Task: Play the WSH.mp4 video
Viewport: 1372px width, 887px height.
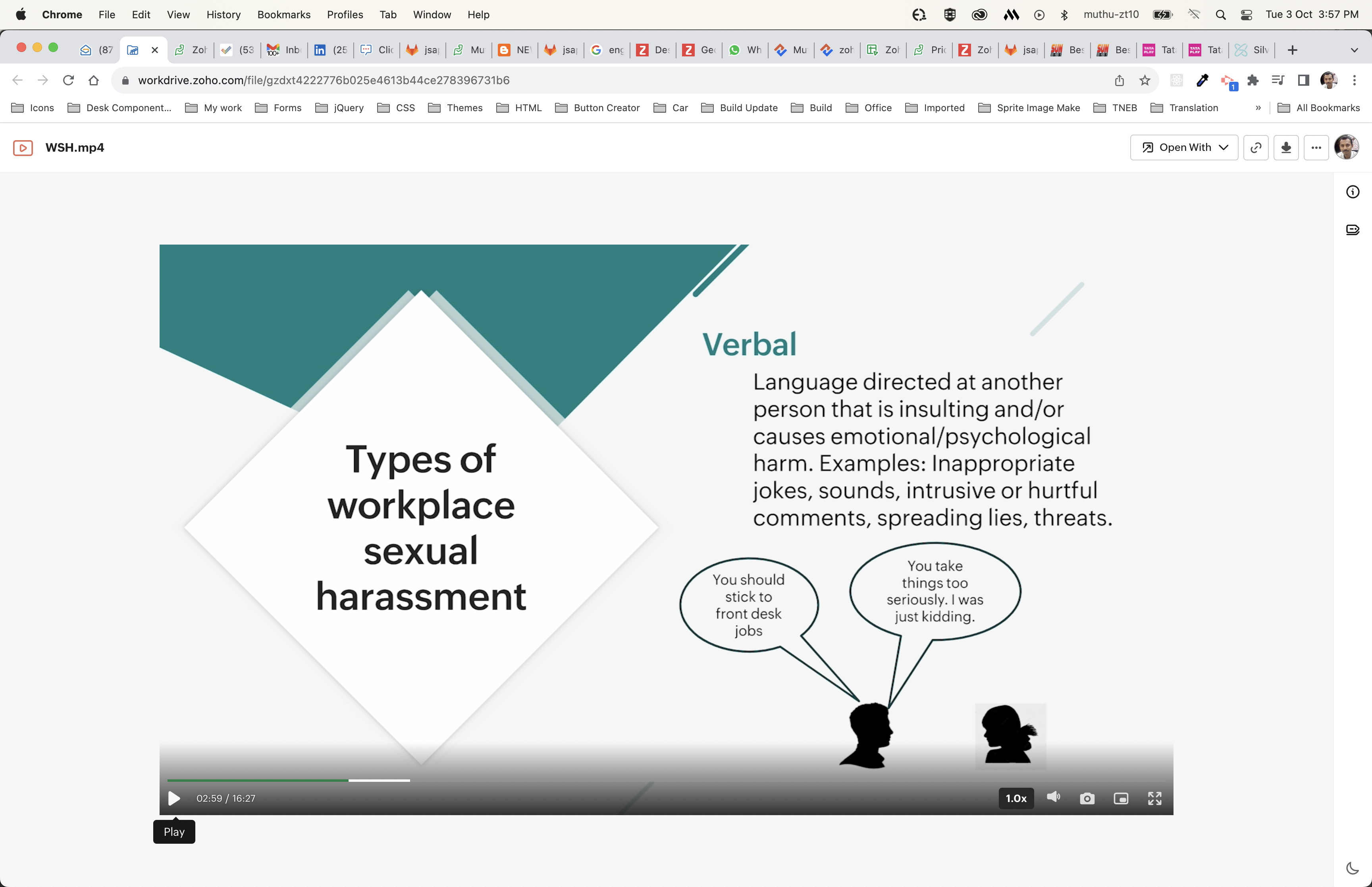Action: (x=174, y=798)
